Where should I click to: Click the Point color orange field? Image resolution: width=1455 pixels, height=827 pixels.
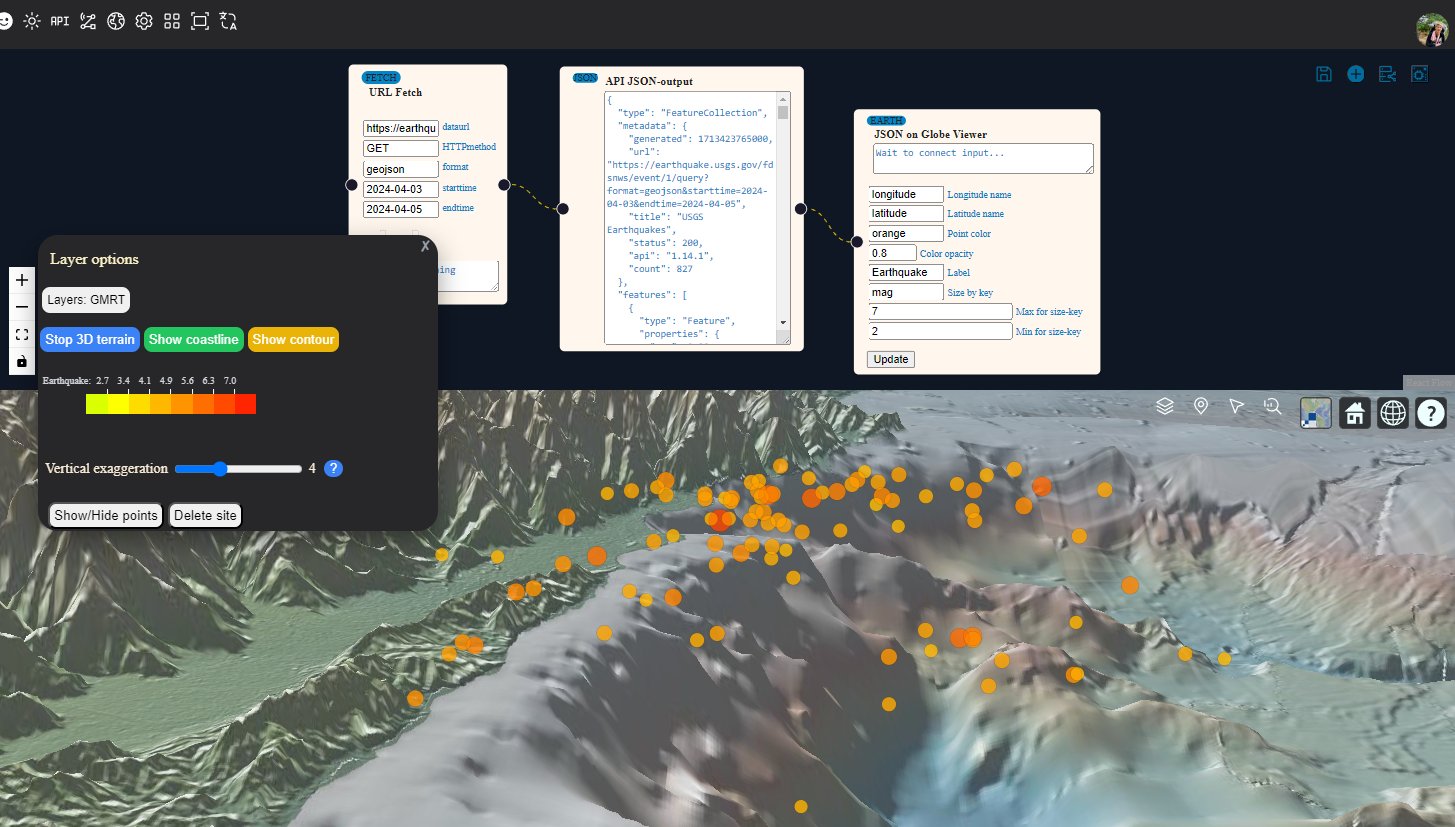[906, 233]
